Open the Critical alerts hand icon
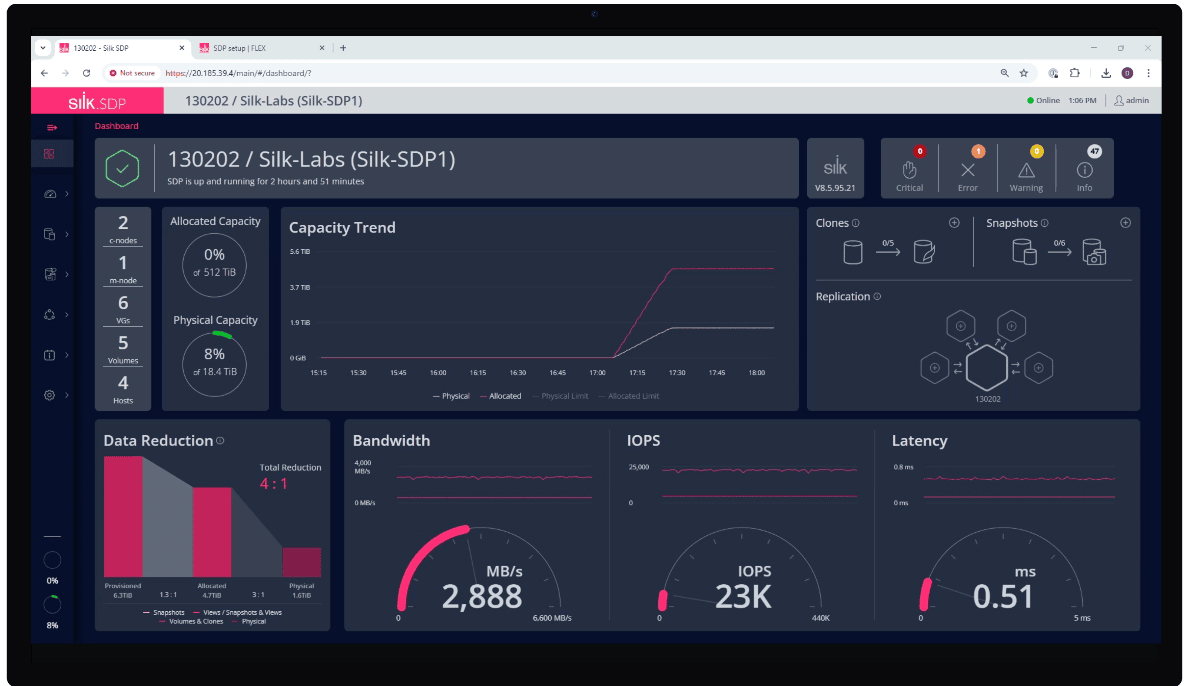Viewport: 1189px width, 686px height. coord(909,170)
